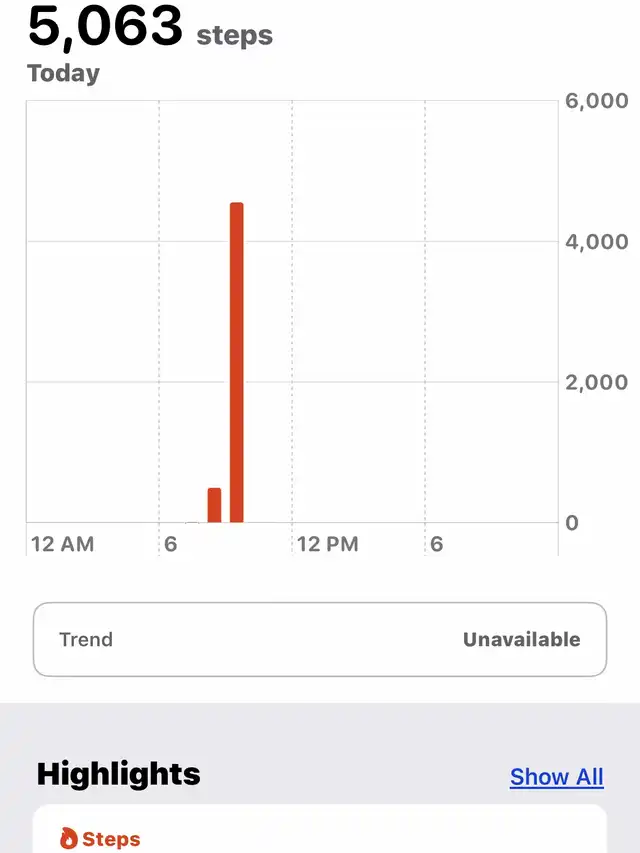Tap the Unavailable trend status text
This screenshot has width=640, height=853.
(x=521, y=639)
